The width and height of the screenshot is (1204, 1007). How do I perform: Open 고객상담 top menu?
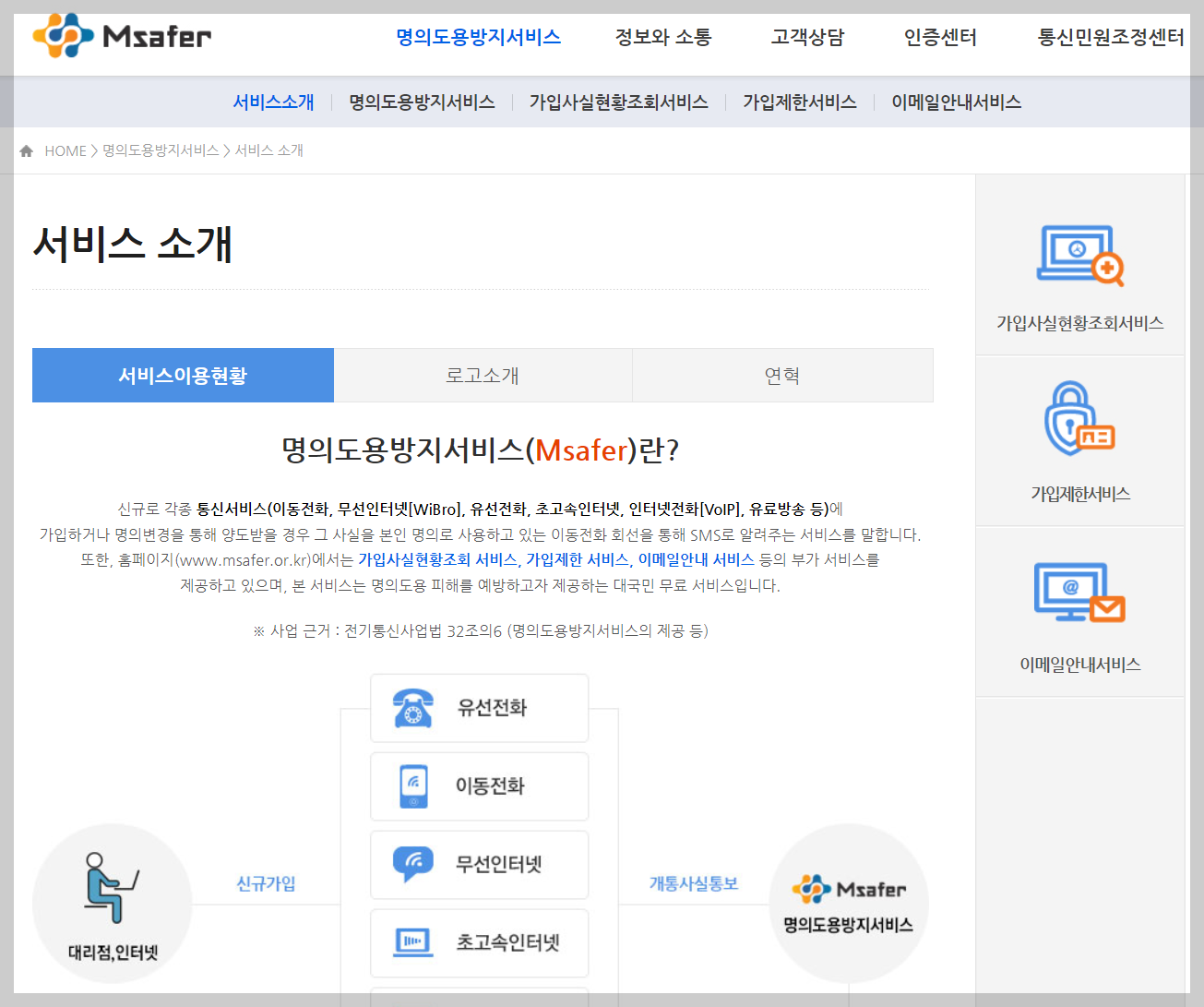807,37
